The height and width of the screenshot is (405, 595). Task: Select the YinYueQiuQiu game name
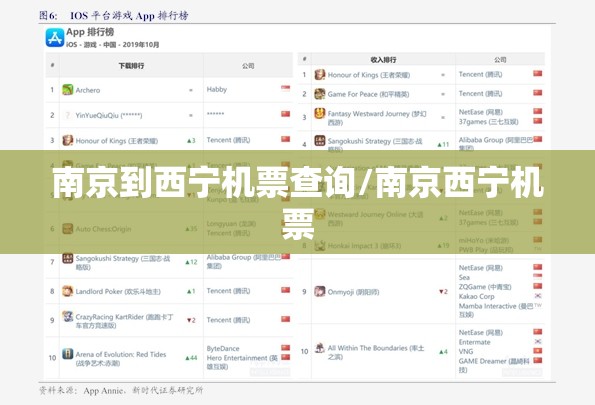click(109, 115)
